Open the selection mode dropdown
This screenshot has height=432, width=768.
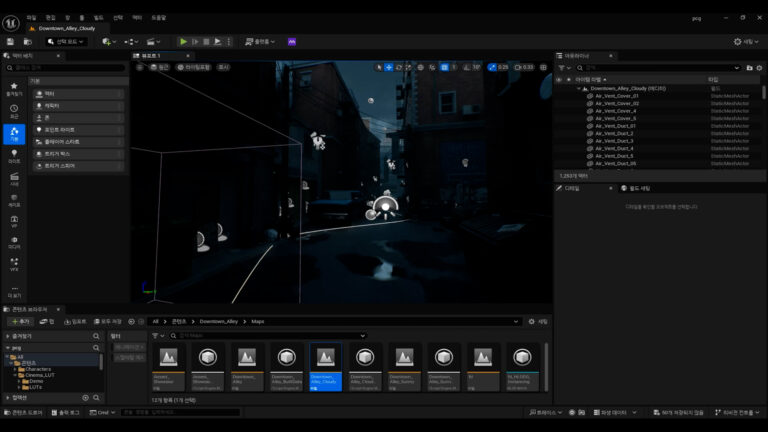[66, 42]
